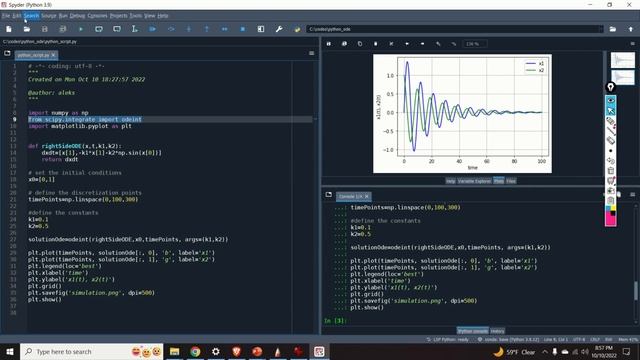Open the Projects menu
The width and height of the screenshot is (640, 360).
pos(118,16)
